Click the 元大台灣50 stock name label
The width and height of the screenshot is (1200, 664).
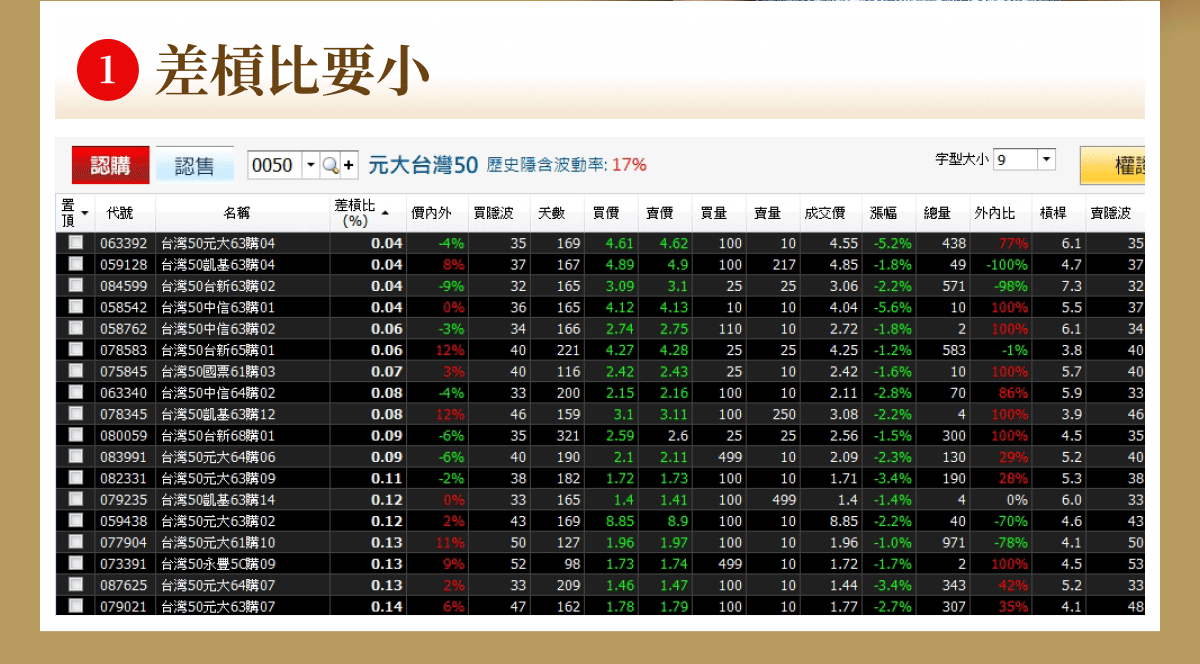423,165
